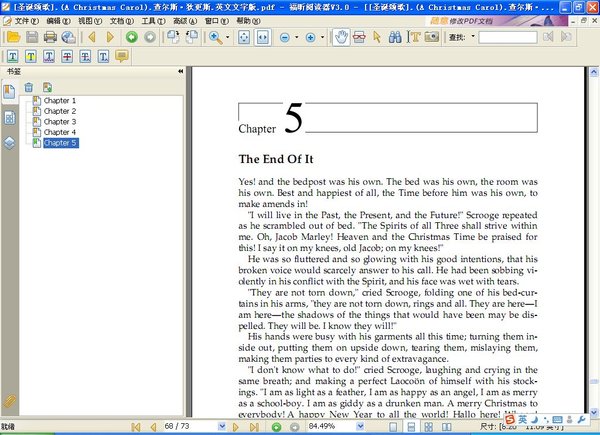The width and height of the screenshot is (600, 435).
Task: Select the Replace text markup tool
Action: coord(85,57)
